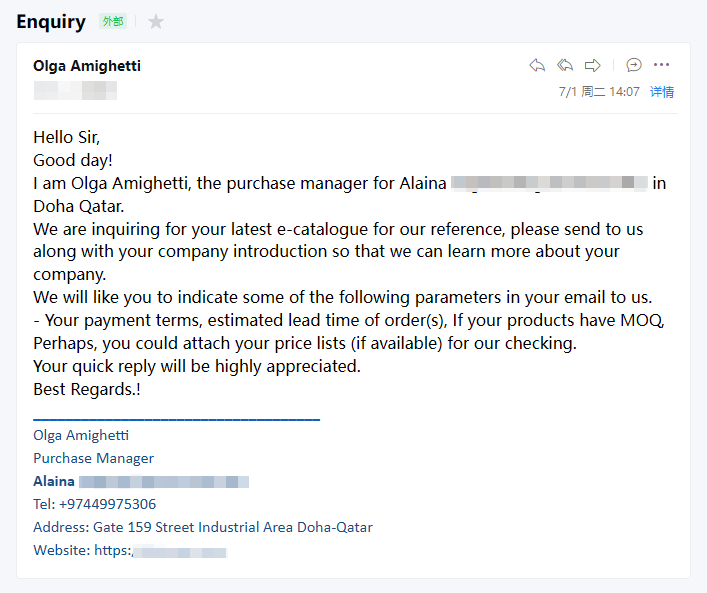Click the reply-all double arrow icon
This screenshot has width=707, height=593.
point(565,65)
